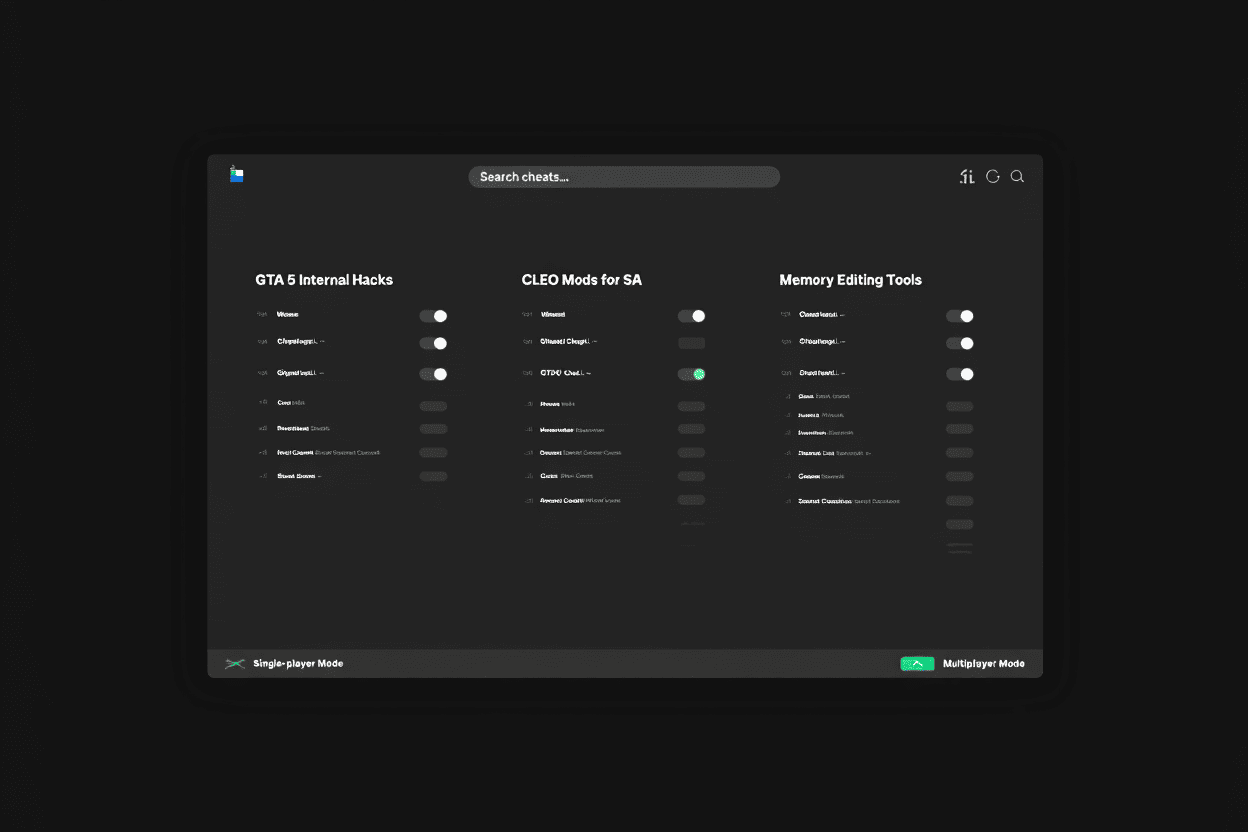
Task: Click the app logo in the top-left corner
Action: 236,174
